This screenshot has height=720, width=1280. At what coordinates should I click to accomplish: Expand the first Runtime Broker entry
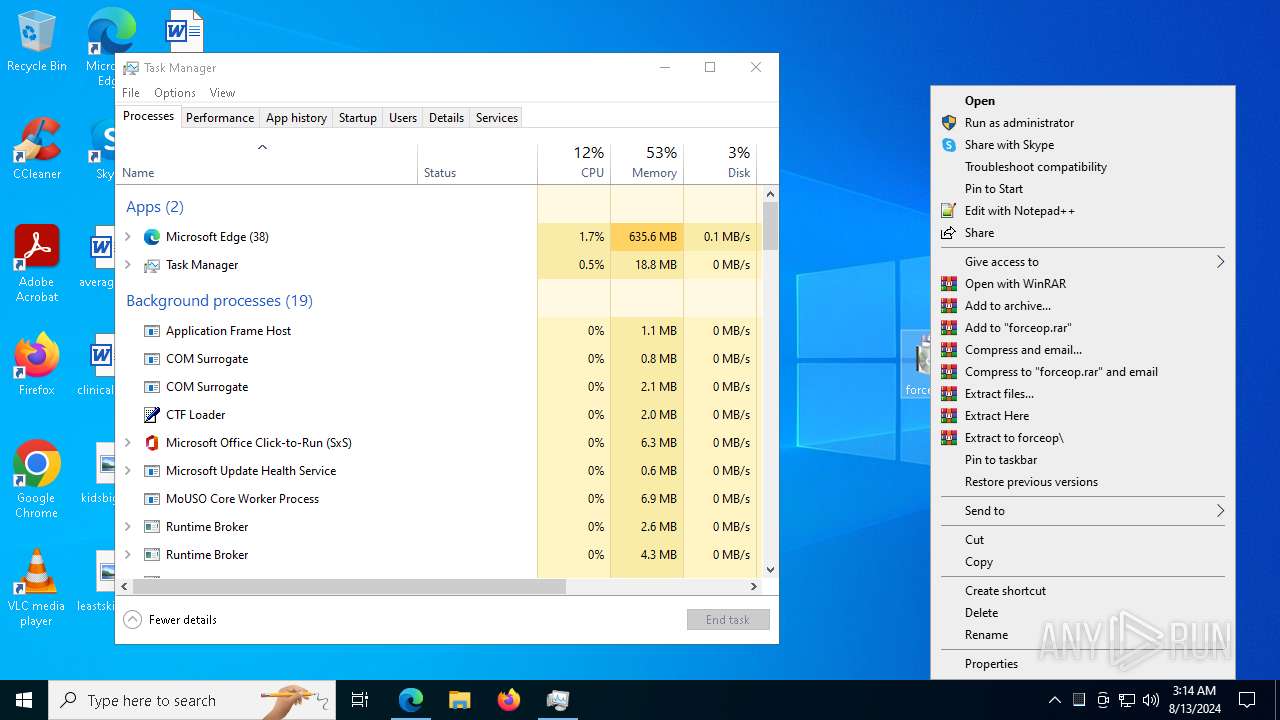pos(127,527)
